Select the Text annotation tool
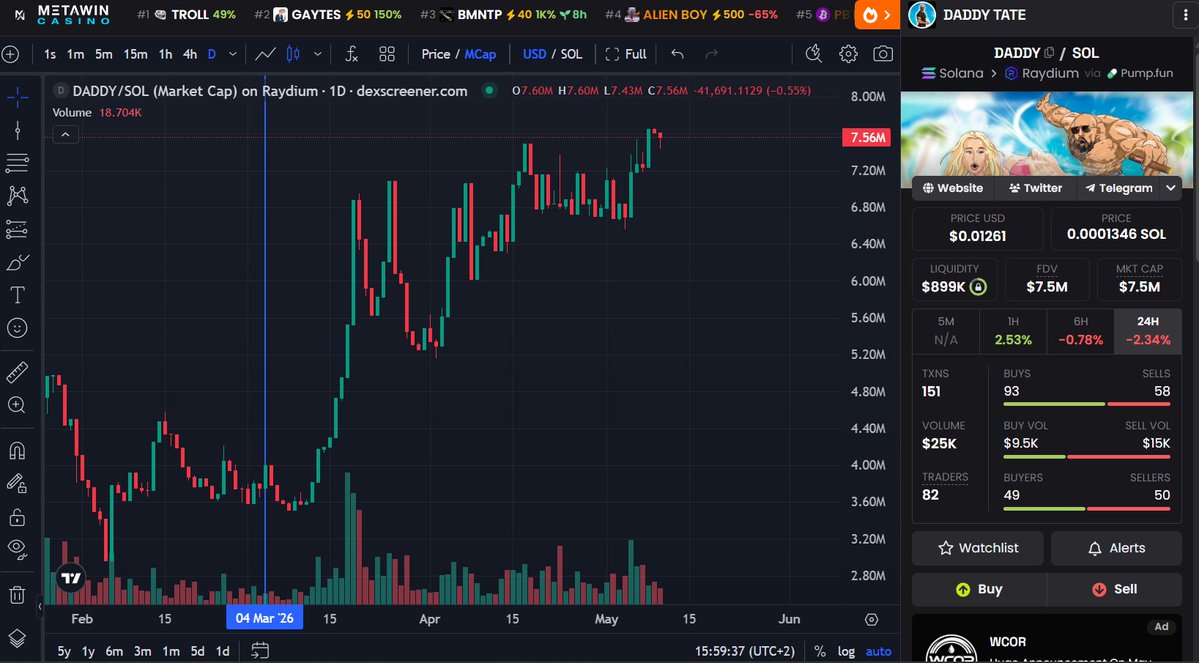This screenshot has height=663, width=1199. coord(17,295)
